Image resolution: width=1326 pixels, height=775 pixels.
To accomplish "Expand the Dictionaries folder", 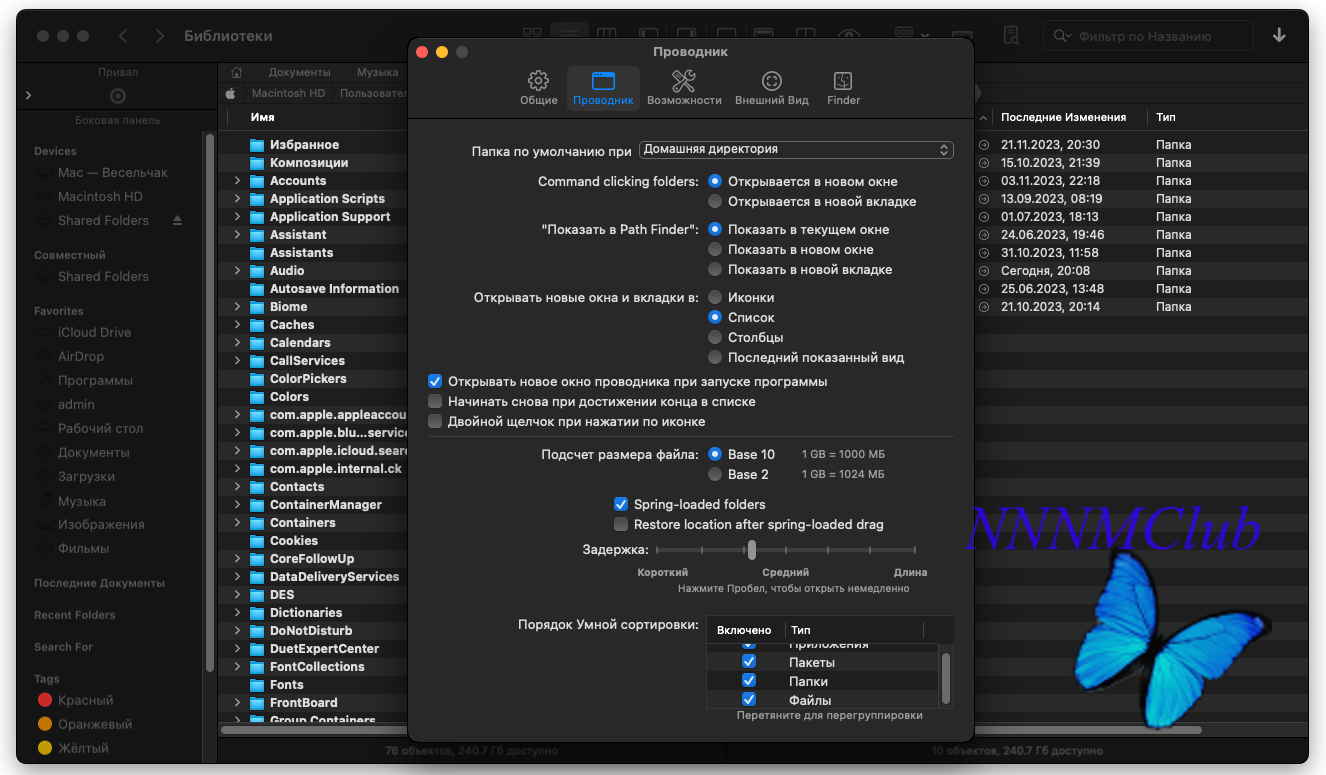I will point(237,613).
